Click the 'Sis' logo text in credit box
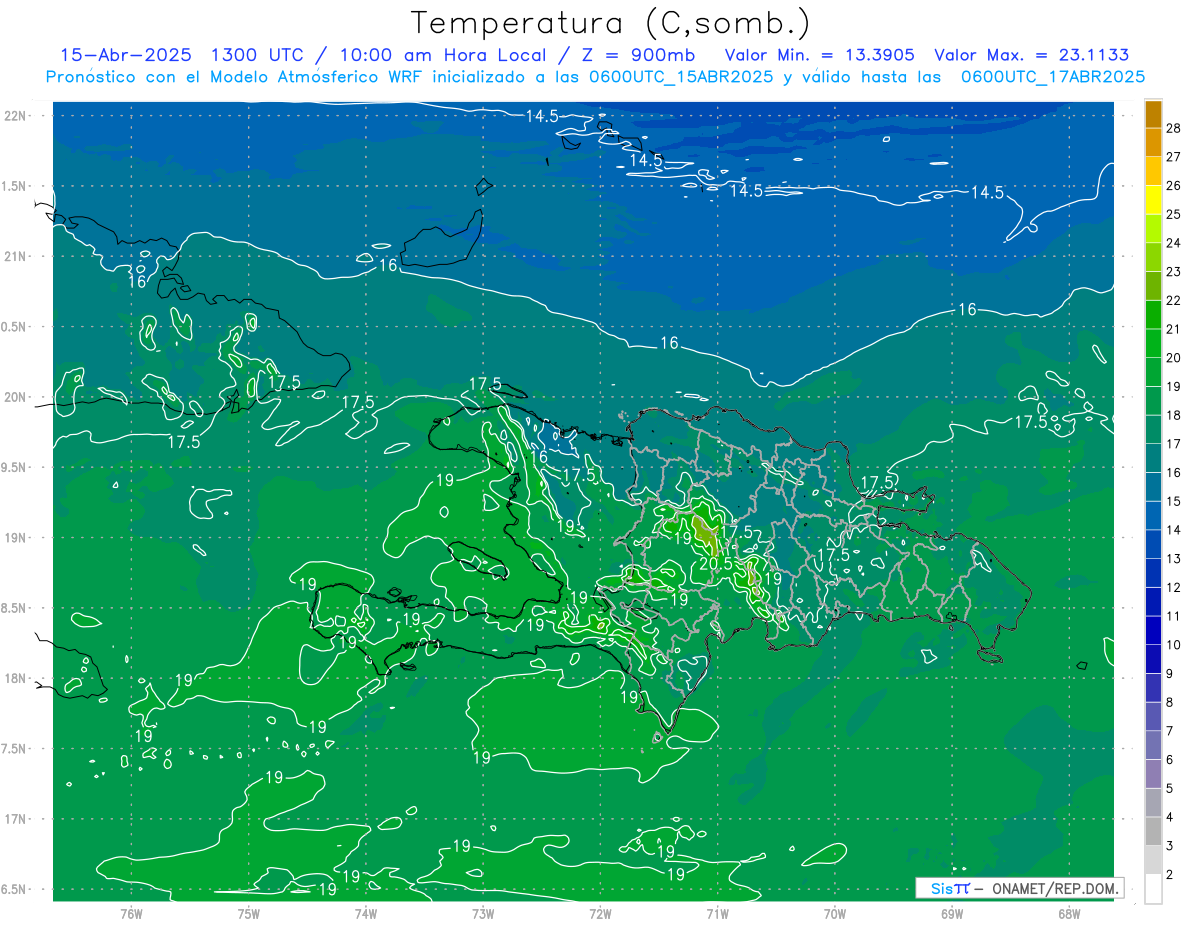1200x927 pixels. (940, 888)
